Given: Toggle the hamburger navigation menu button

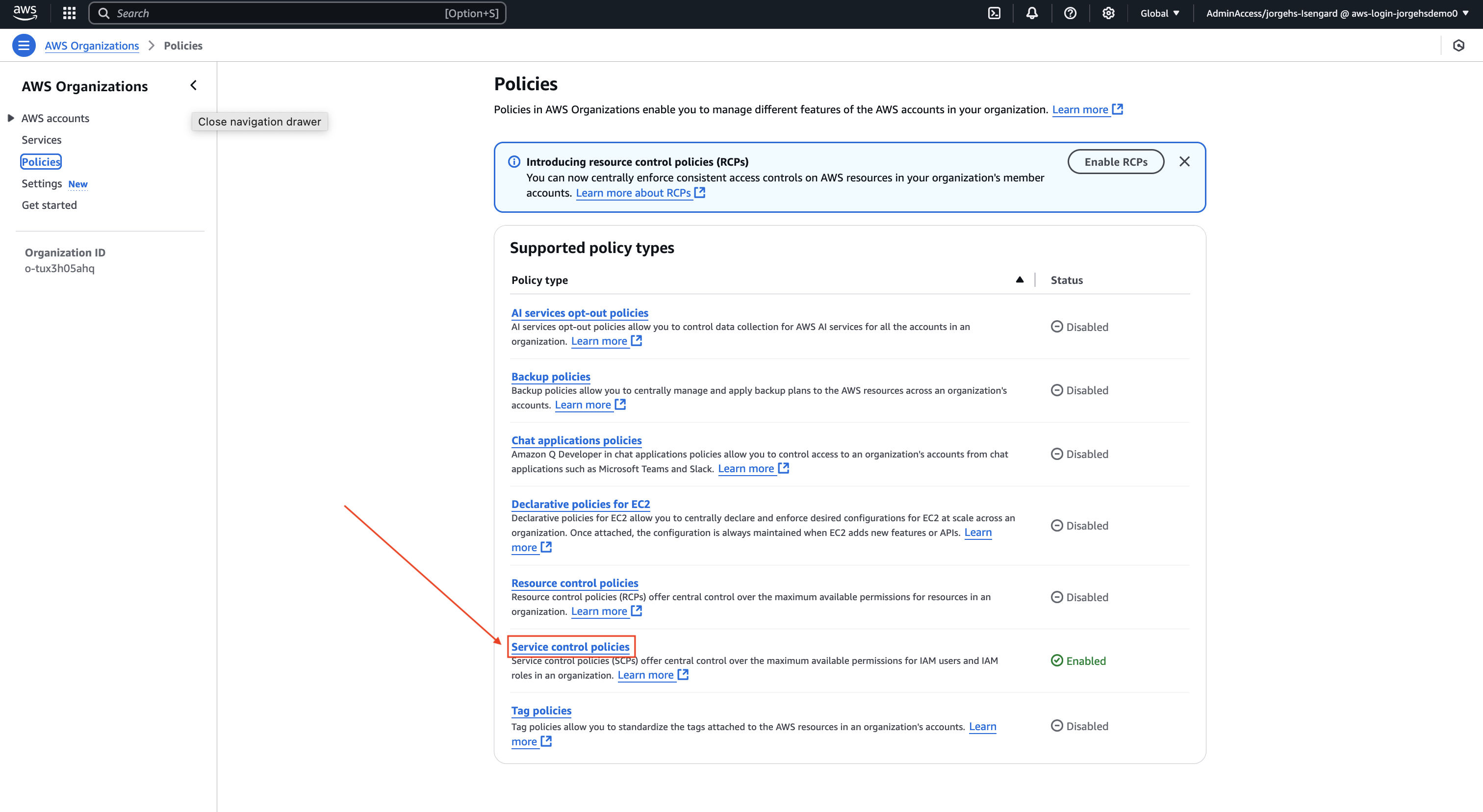Looking at the screenshot, I should (x=24, y=46).
